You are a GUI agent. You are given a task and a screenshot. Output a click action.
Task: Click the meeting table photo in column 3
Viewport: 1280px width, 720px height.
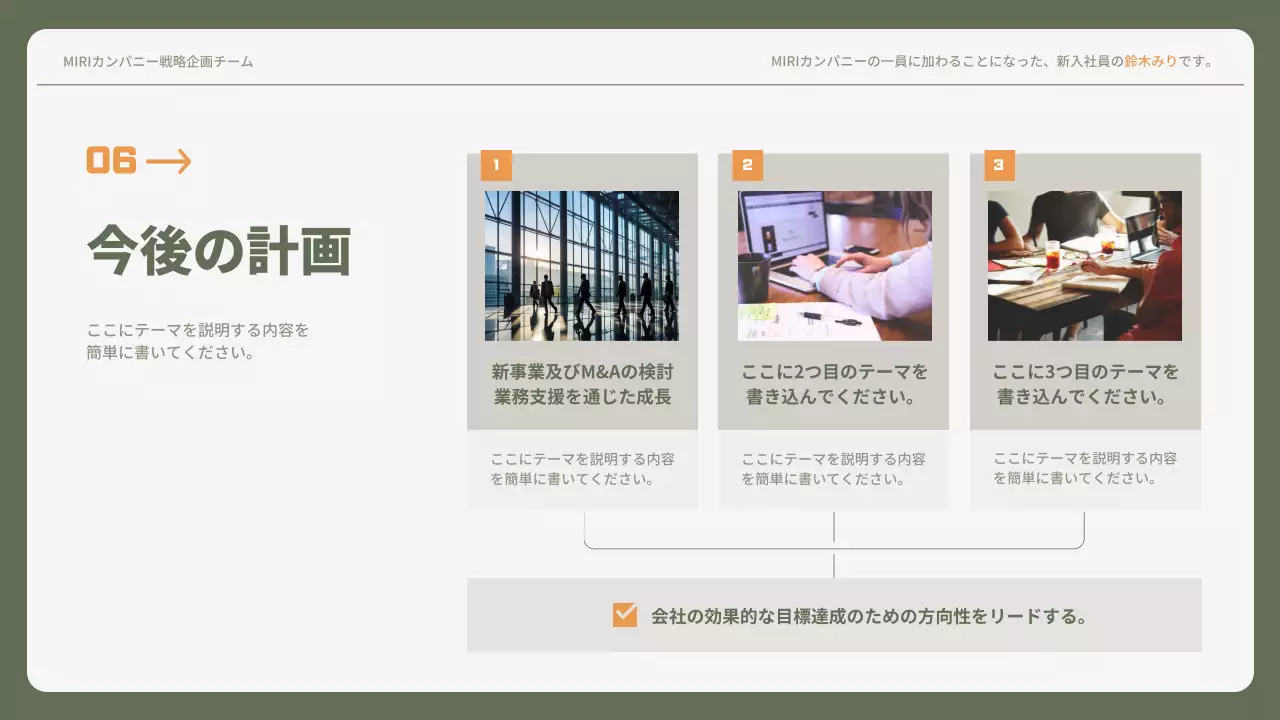(1085, 265)
